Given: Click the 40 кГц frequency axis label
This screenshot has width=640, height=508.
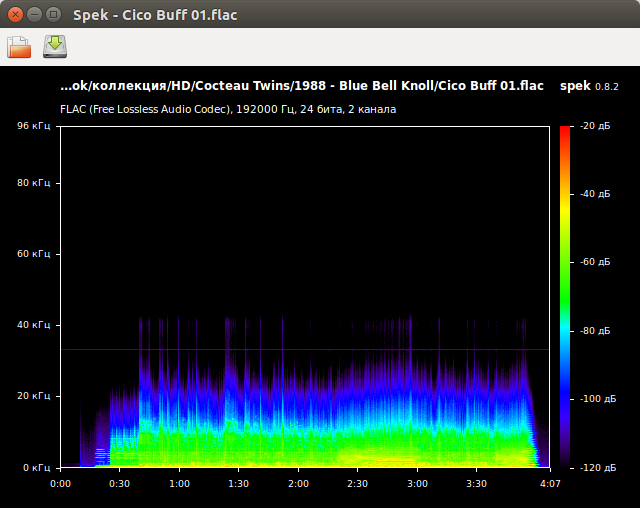Looking at the screenshot, I should [x=33, y=325].
